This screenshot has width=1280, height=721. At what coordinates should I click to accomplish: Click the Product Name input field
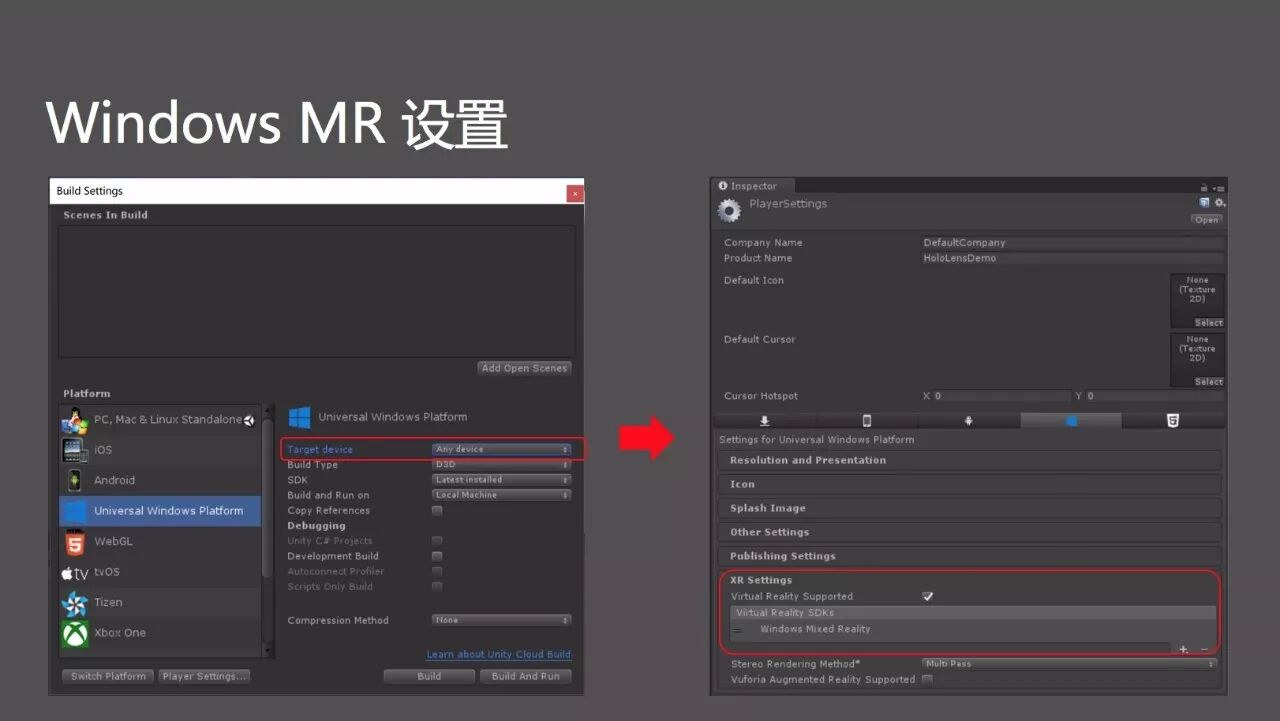(x=1072, y=258)
